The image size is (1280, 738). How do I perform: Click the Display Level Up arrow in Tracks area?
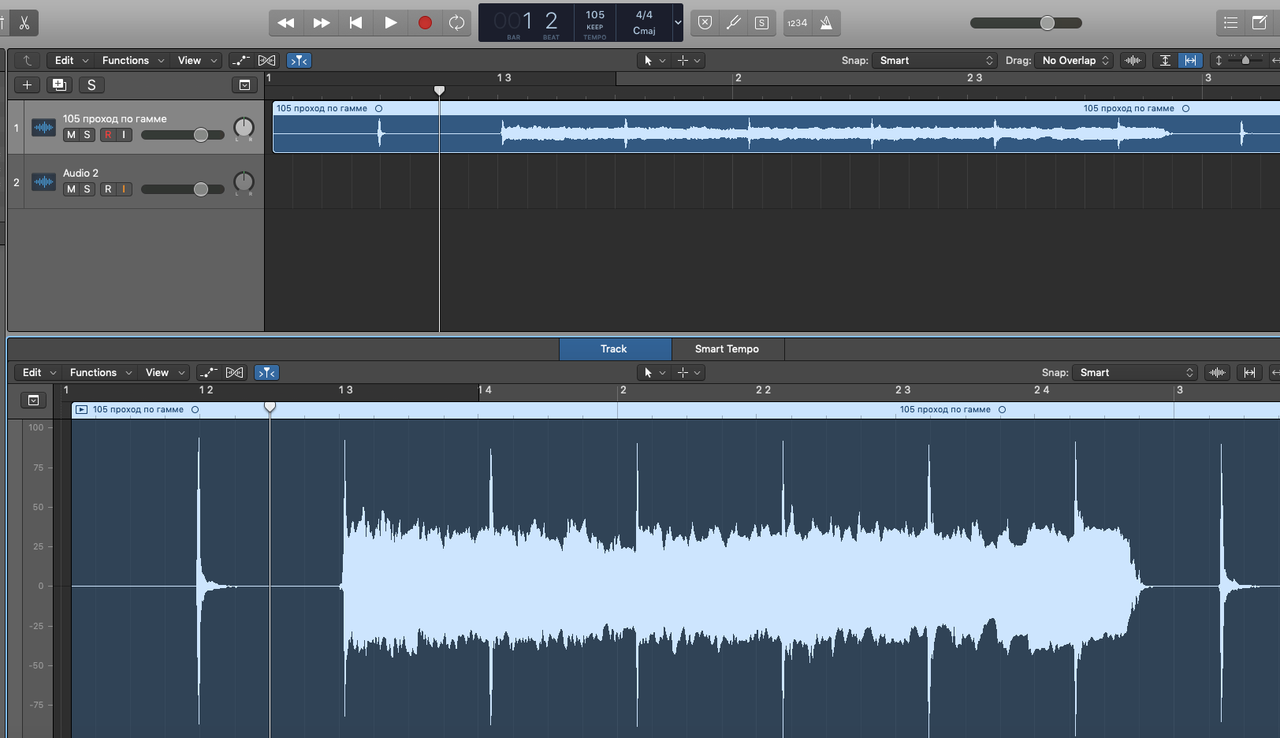26,60
